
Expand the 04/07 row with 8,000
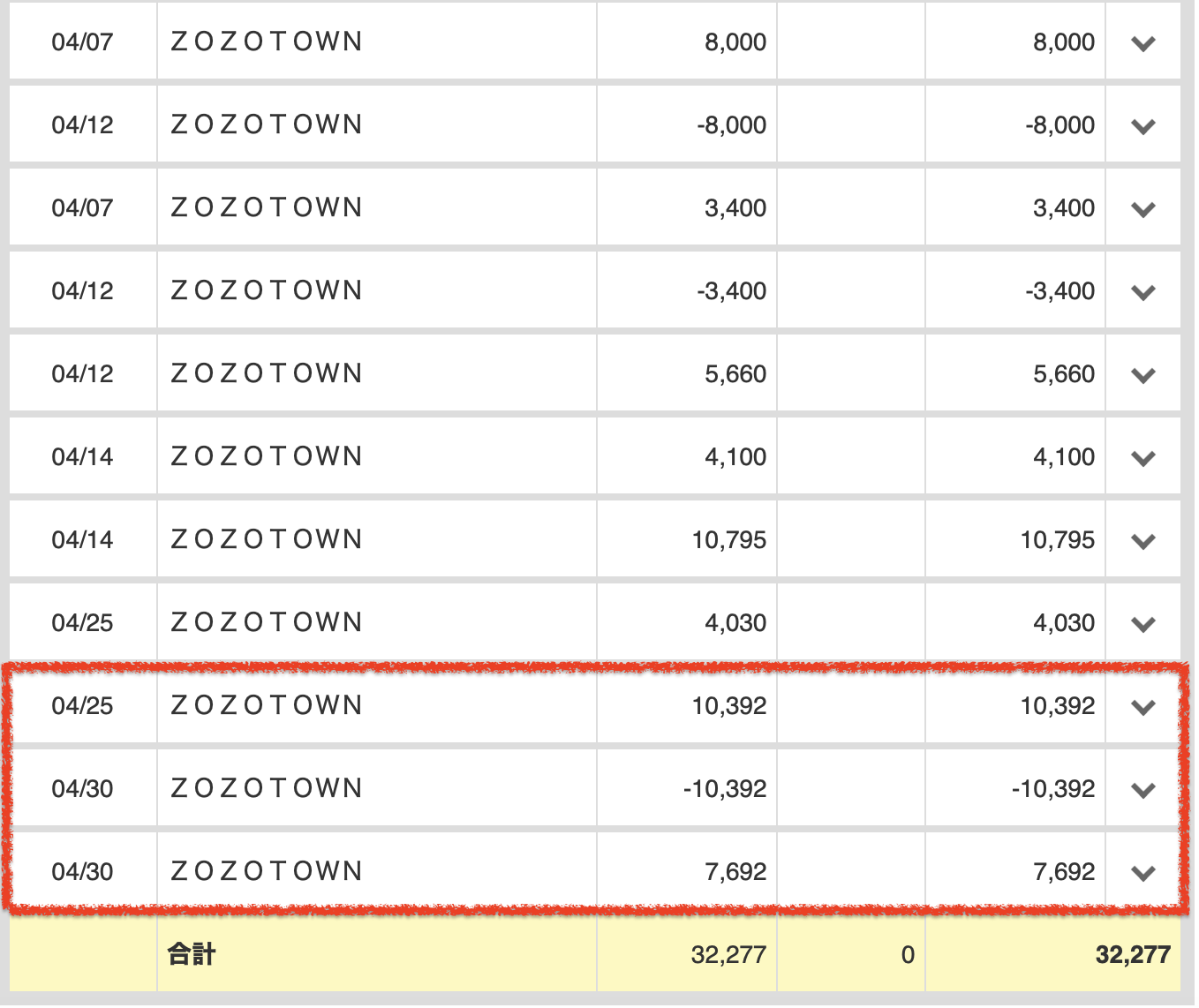(x=1143, y=43)
